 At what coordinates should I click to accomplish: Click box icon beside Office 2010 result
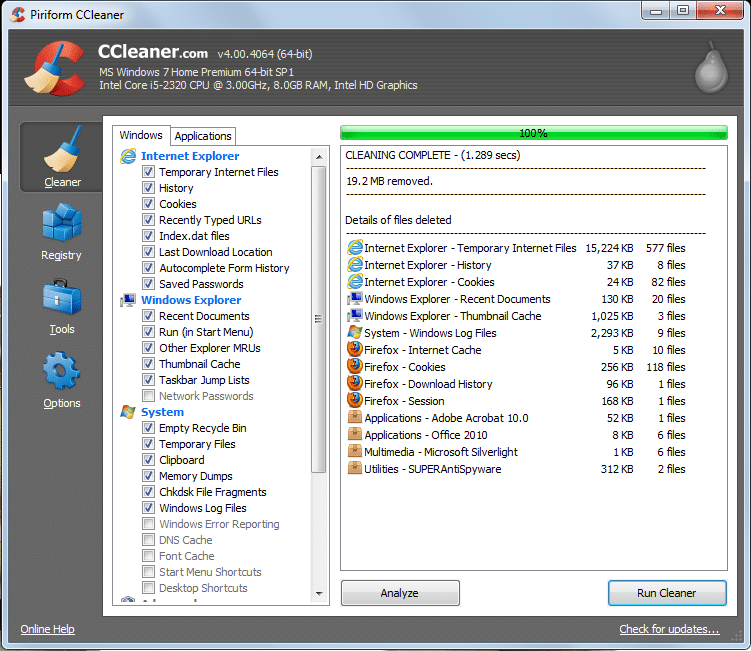click(355, 434)
